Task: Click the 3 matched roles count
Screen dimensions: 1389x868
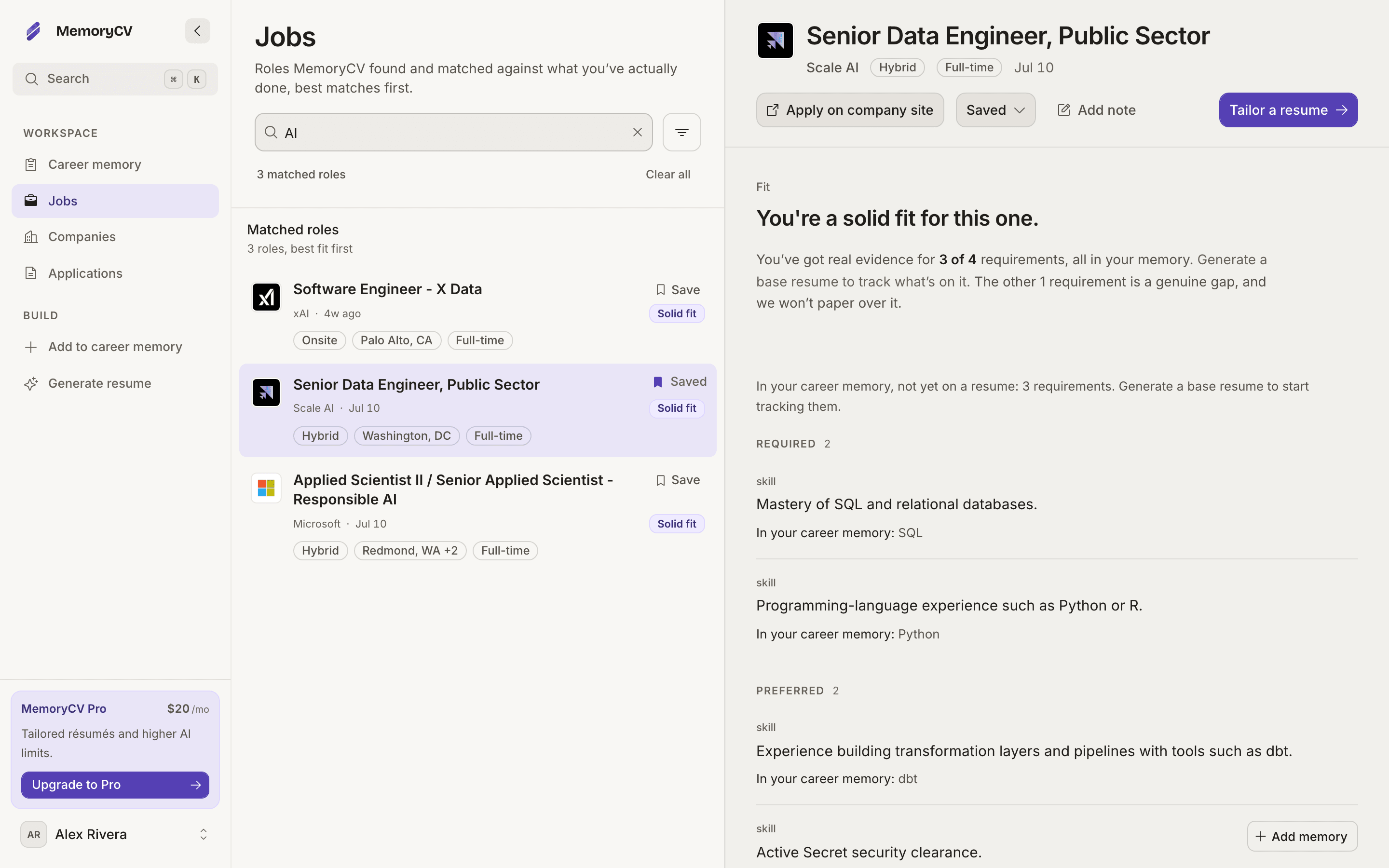Action: (x=301, y=175)
